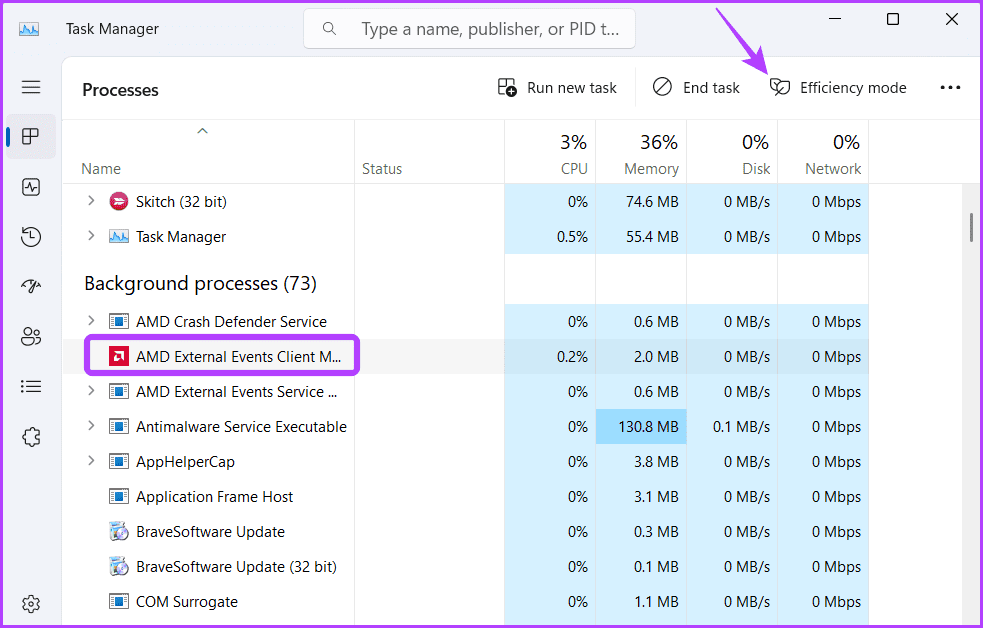Click the AMD Crash Defender Service icon

point(118,322)
